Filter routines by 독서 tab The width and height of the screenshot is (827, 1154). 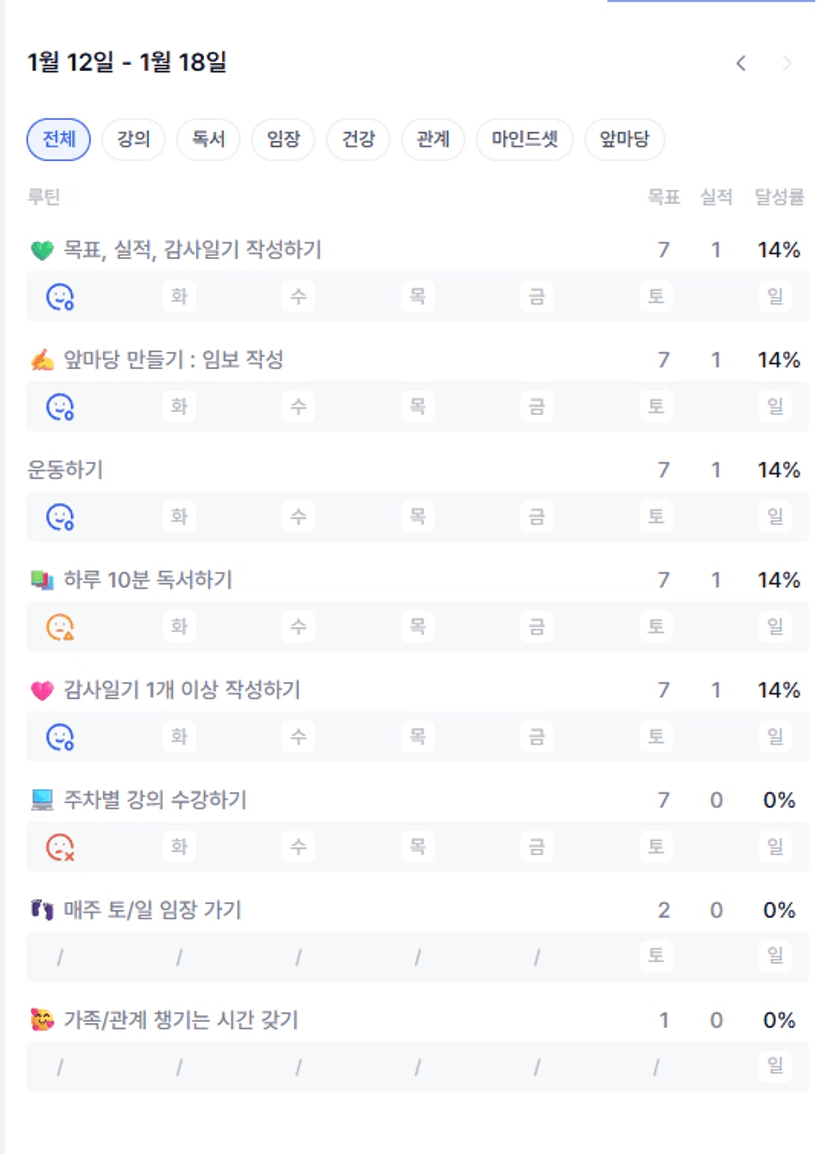tap(209, 140)
